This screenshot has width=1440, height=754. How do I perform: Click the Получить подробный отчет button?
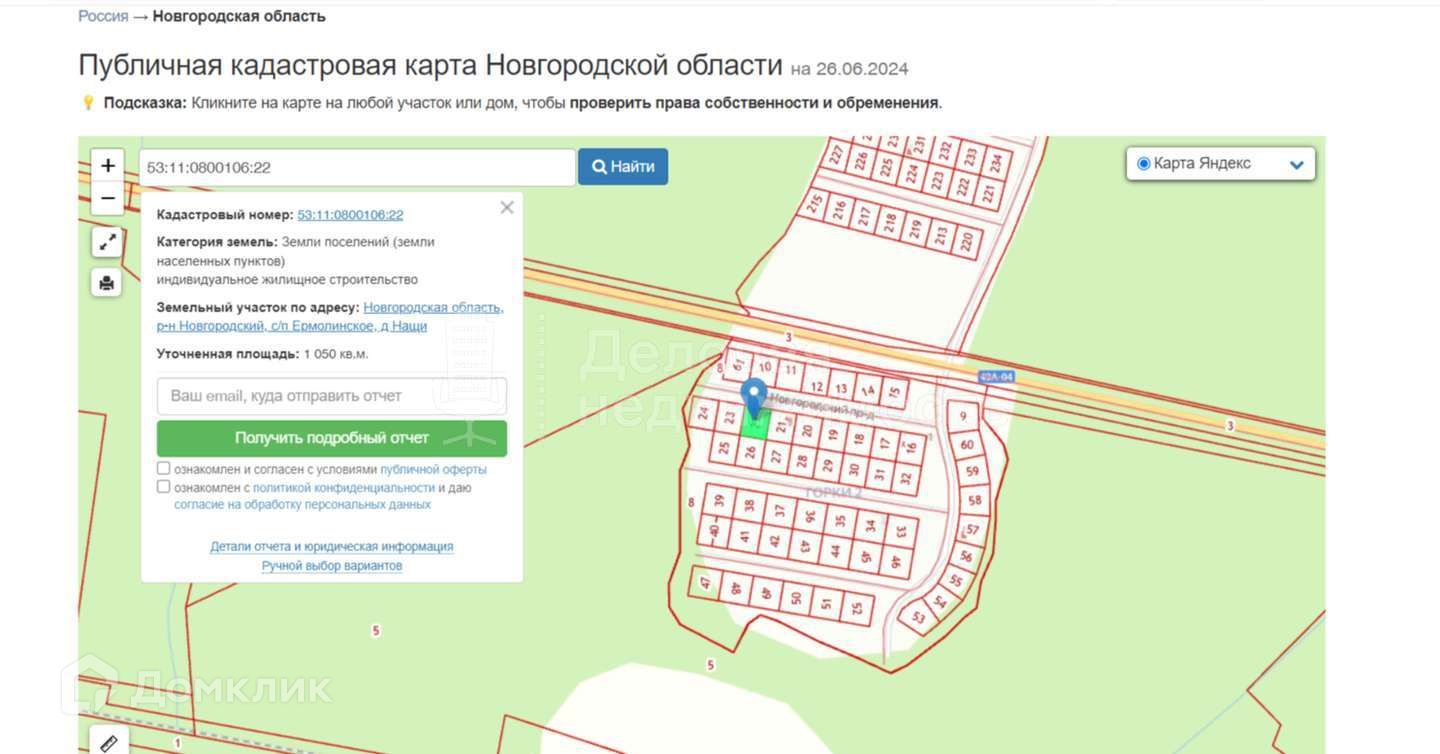click(332, 438)
